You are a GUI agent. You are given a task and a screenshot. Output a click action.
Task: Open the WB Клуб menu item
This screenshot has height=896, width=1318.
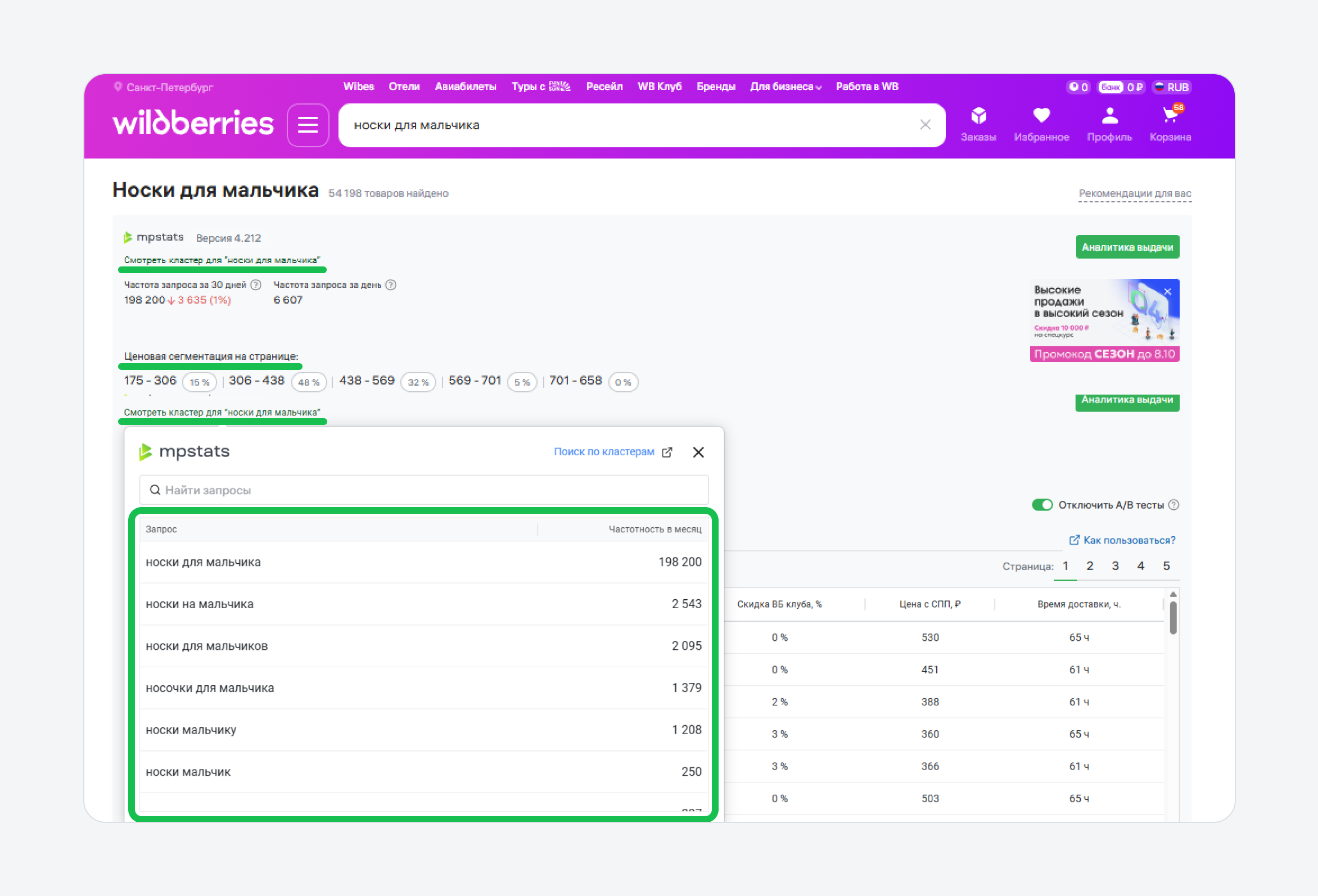pyautogui.click(x=659, y=87)
